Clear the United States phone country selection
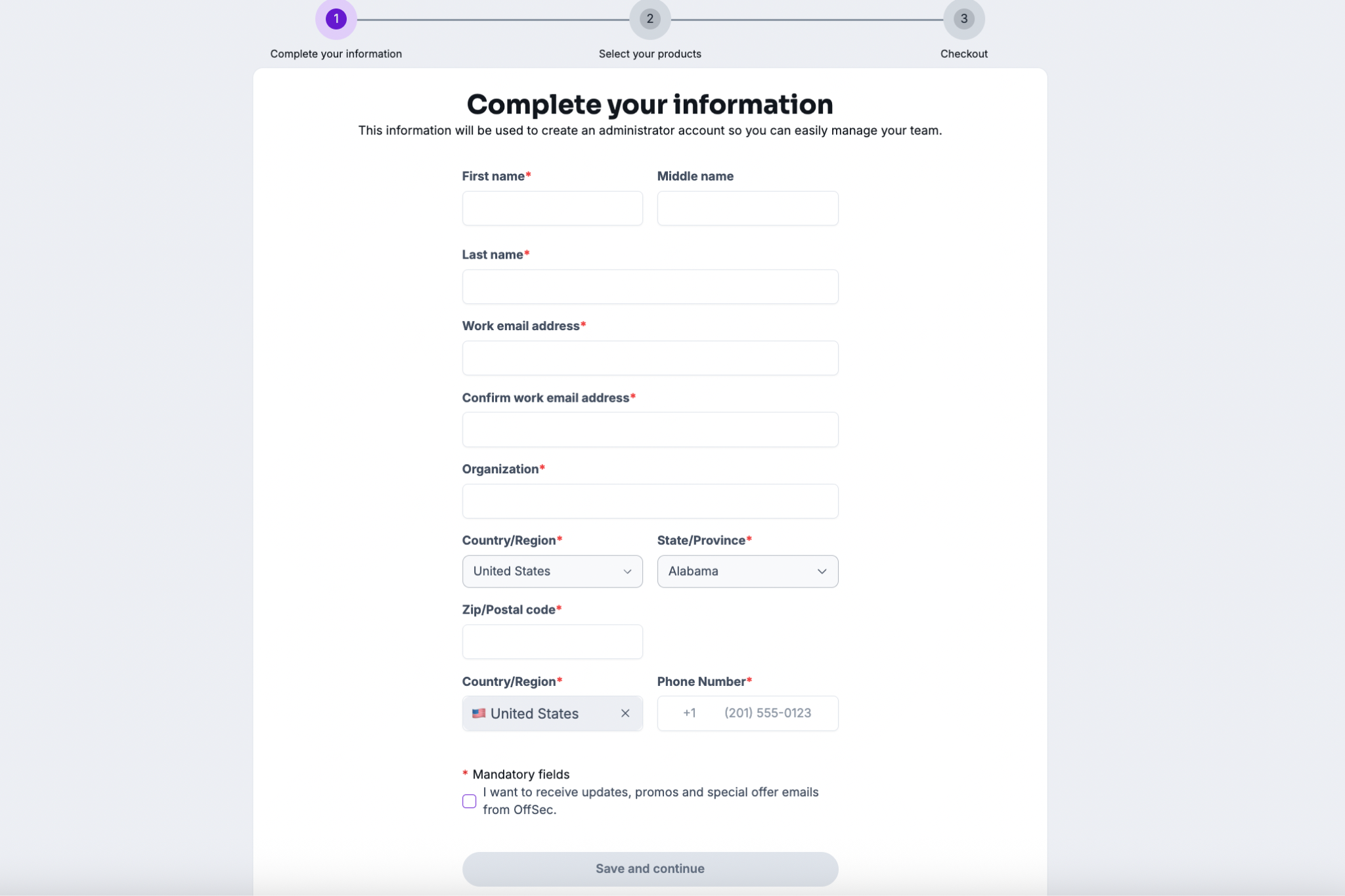The width and height of the screenshot is (1345, 896). (x=625, y=713)
